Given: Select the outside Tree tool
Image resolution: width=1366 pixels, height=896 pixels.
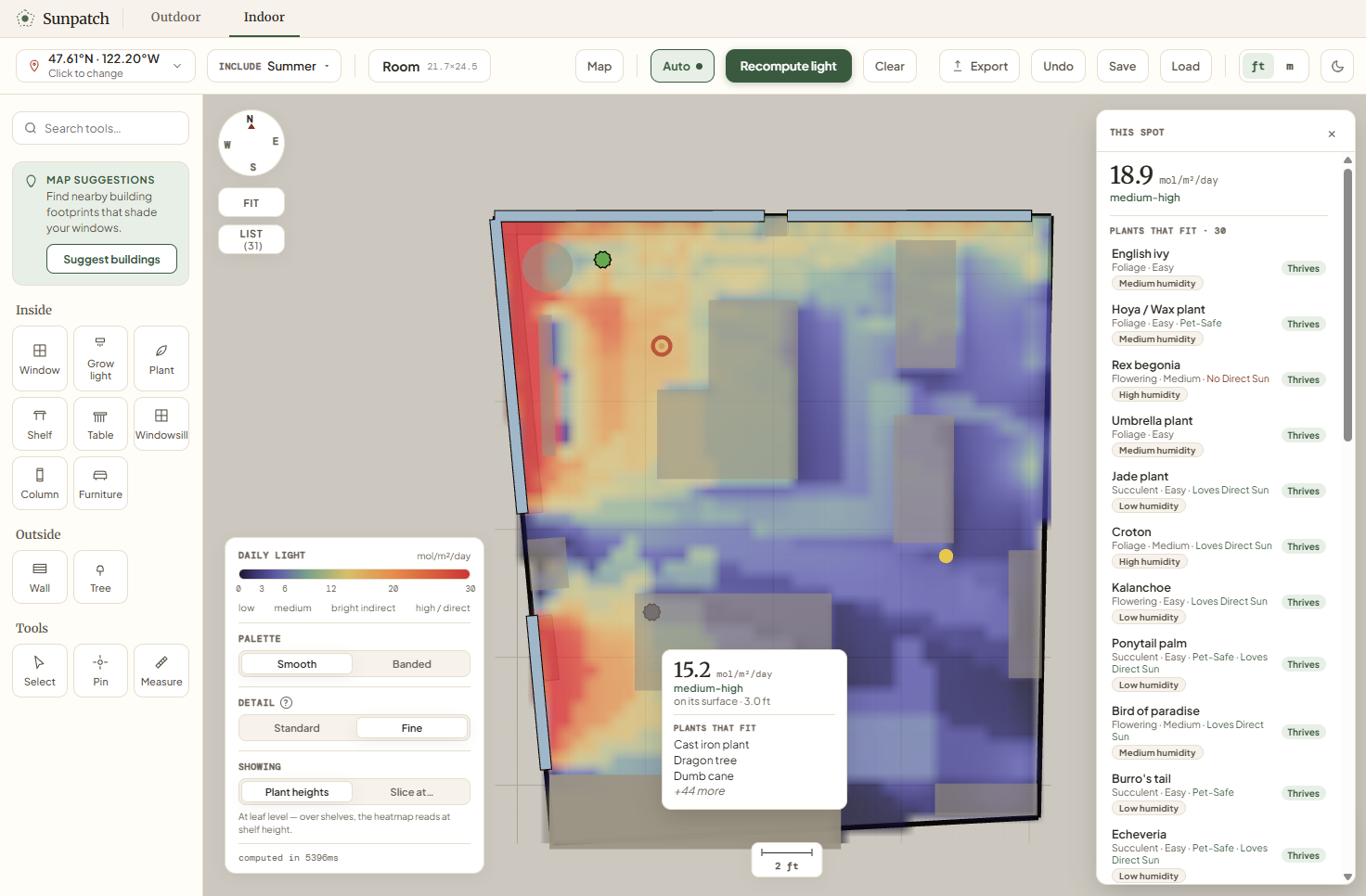Looking at the screenshot, I should pyautogui.click(x=100, y=577).
